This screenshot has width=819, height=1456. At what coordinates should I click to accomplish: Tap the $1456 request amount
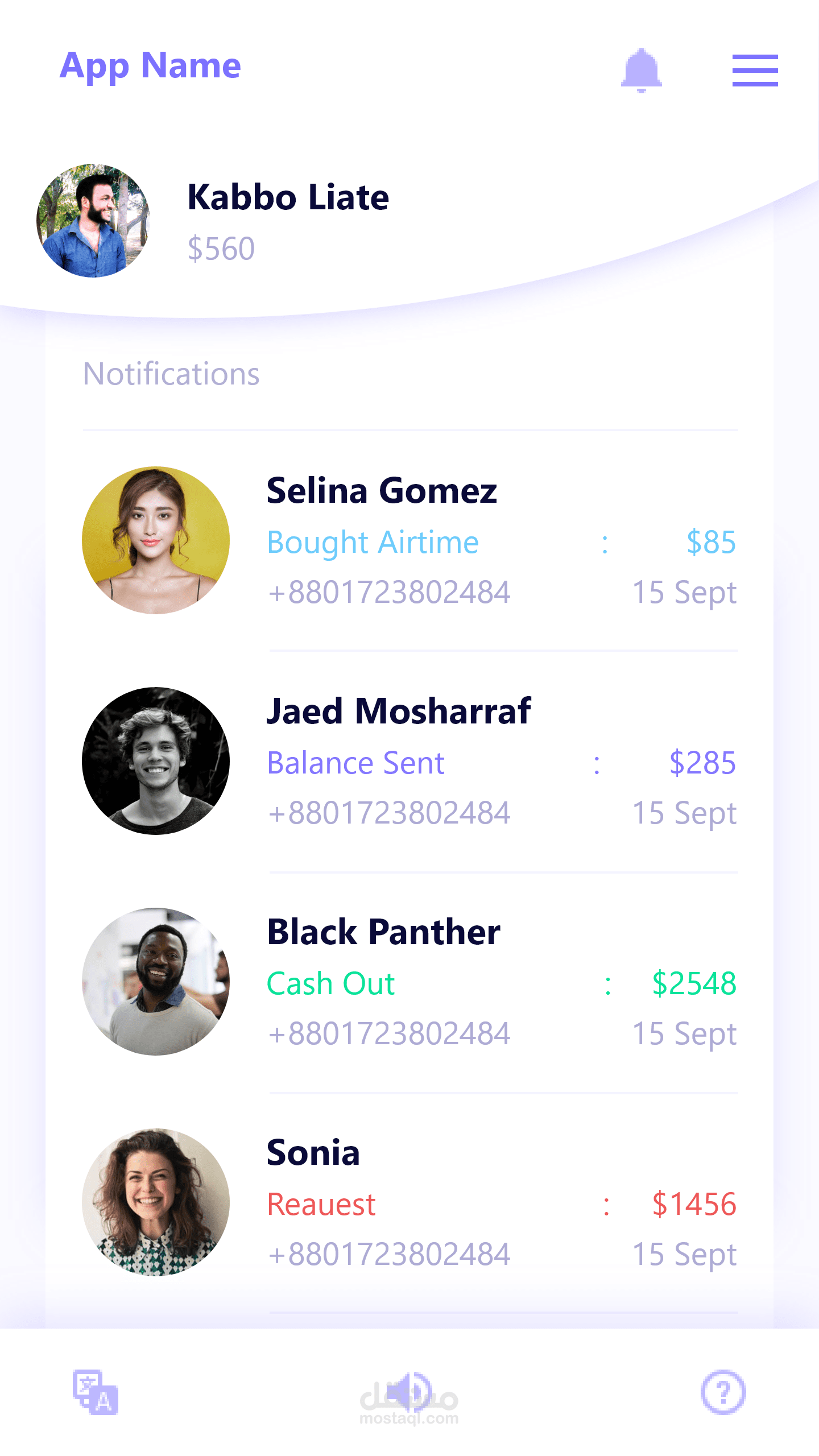(694, 1204)
